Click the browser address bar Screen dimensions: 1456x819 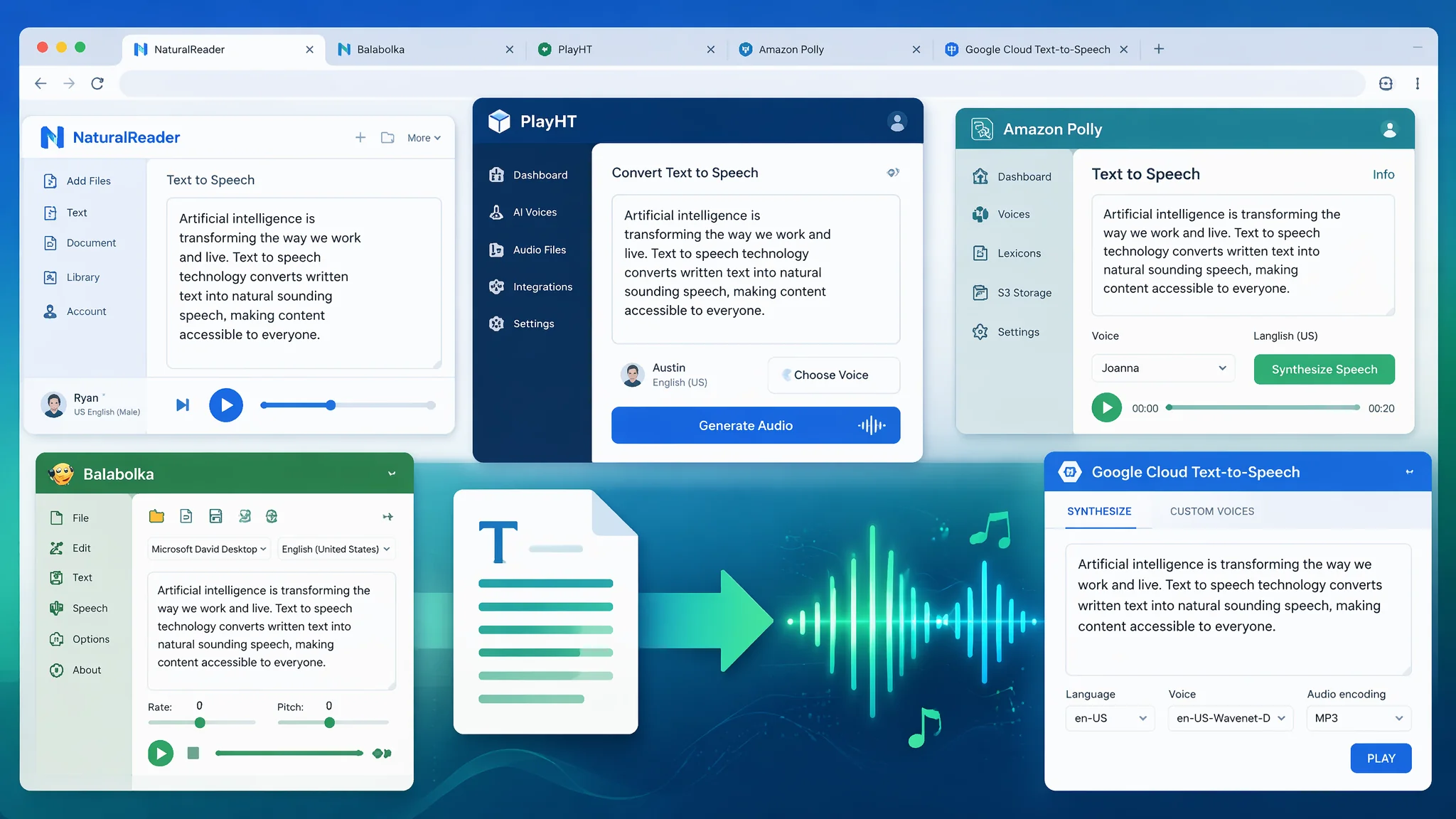742,83
